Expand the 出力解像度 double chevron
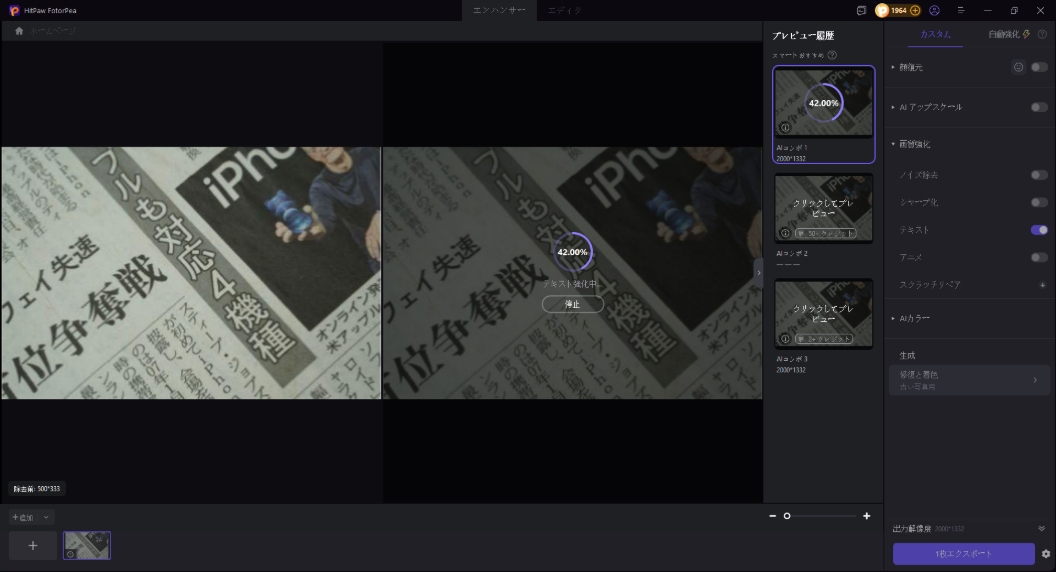The height and width of the screenshot is (572, 1056). click(1042, 529)
